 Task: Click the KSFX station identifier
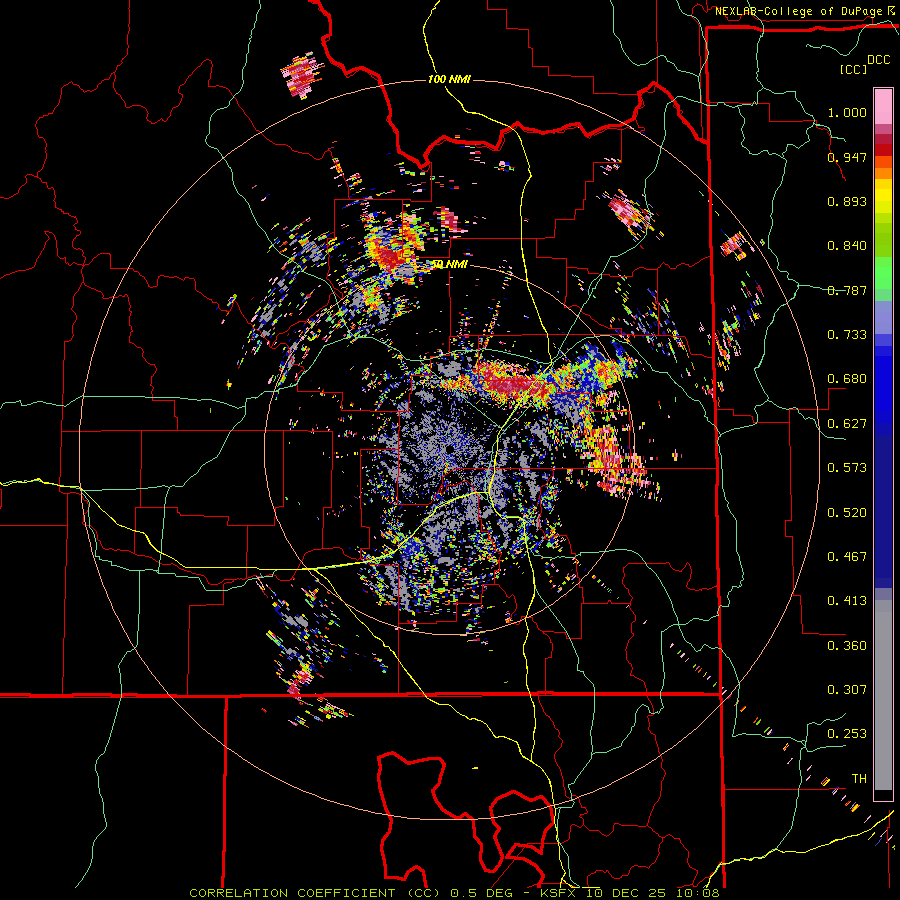click(557, 893)
